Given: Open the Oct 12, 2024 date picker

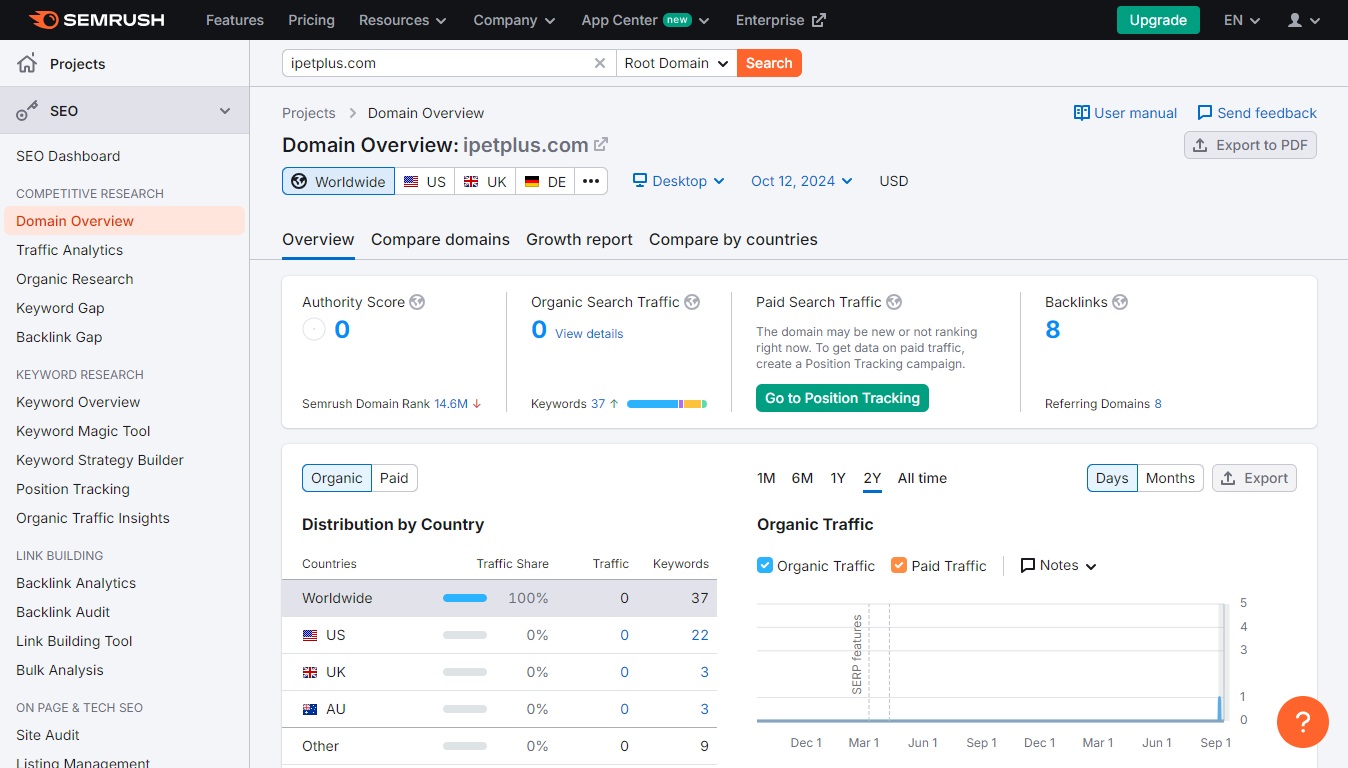Looking at the screenshot, I should click(801, 181).
